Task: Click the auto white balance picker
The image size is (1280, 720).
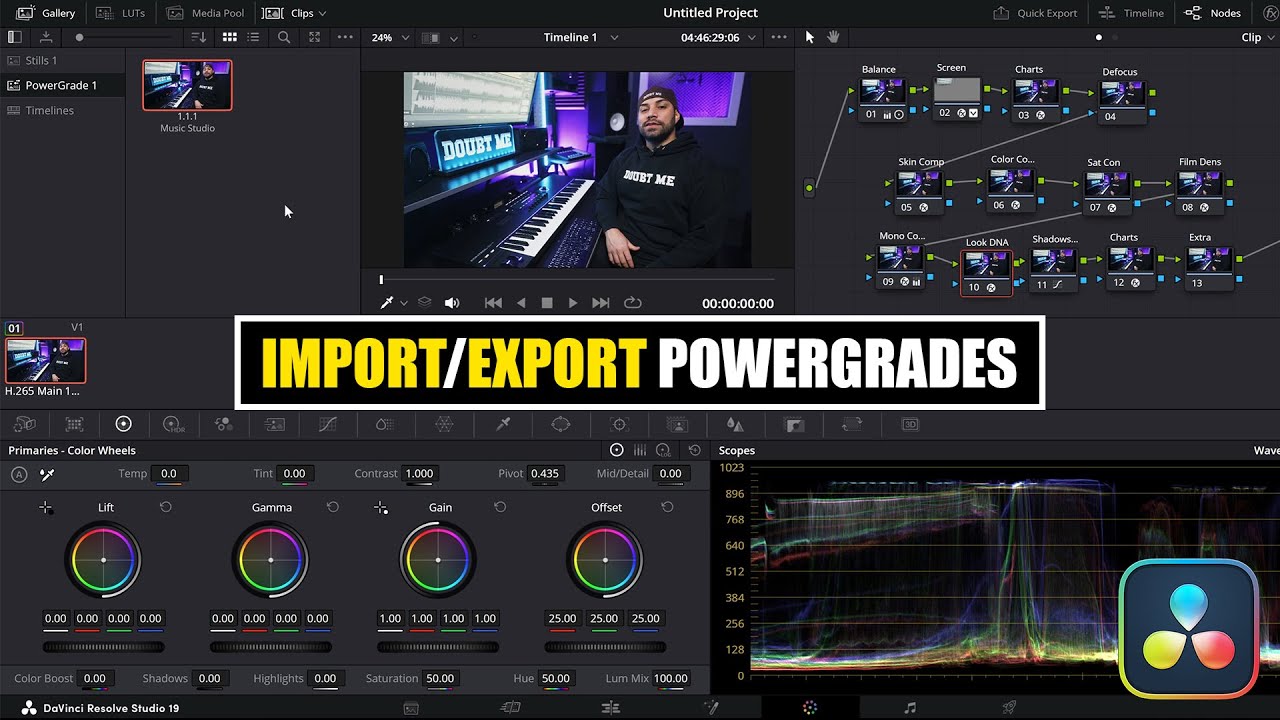Action: 47,474
